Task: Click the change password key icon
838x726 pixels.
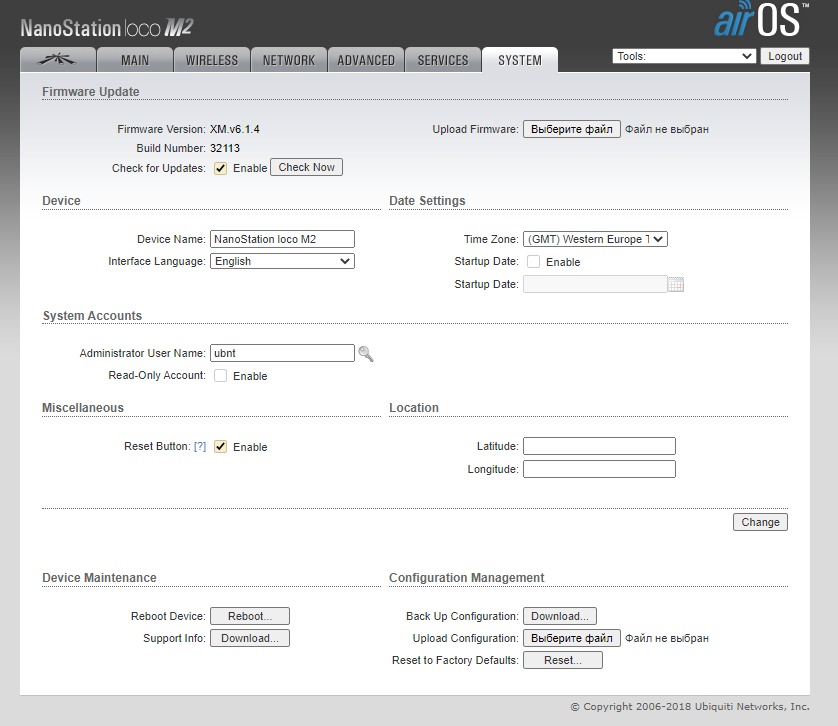Action: [x=366, y=353]
